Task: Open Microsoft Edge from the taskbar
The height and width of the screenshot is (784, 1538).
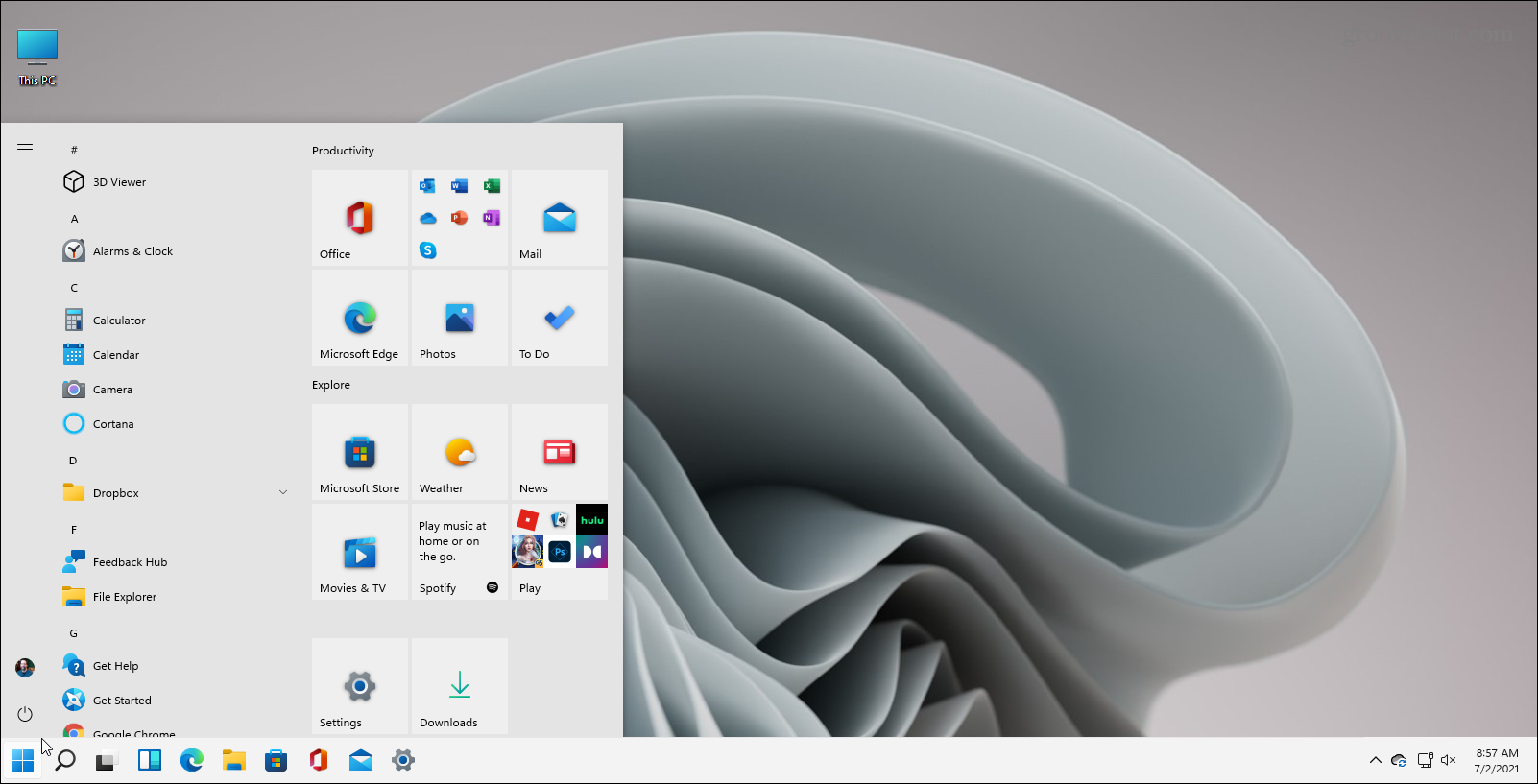Action: pos(192,761)
